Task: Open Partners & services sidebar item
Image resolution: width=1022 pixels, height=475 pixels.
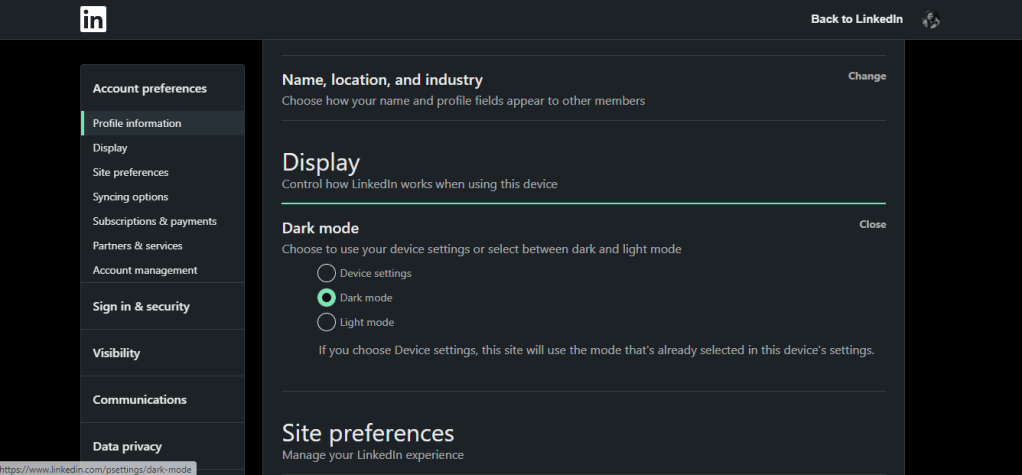Action: click(x=138, y=246)
